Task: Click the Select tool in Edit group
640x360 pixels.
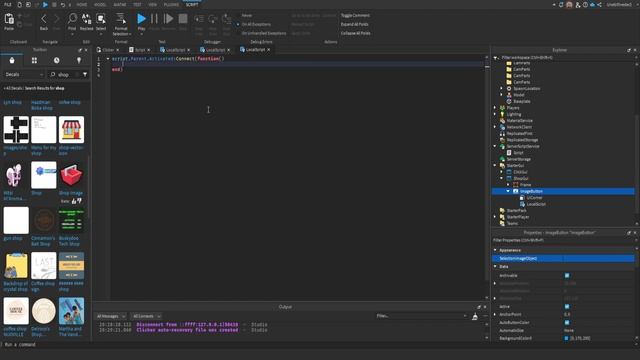Action: click(x=101, y=18)
